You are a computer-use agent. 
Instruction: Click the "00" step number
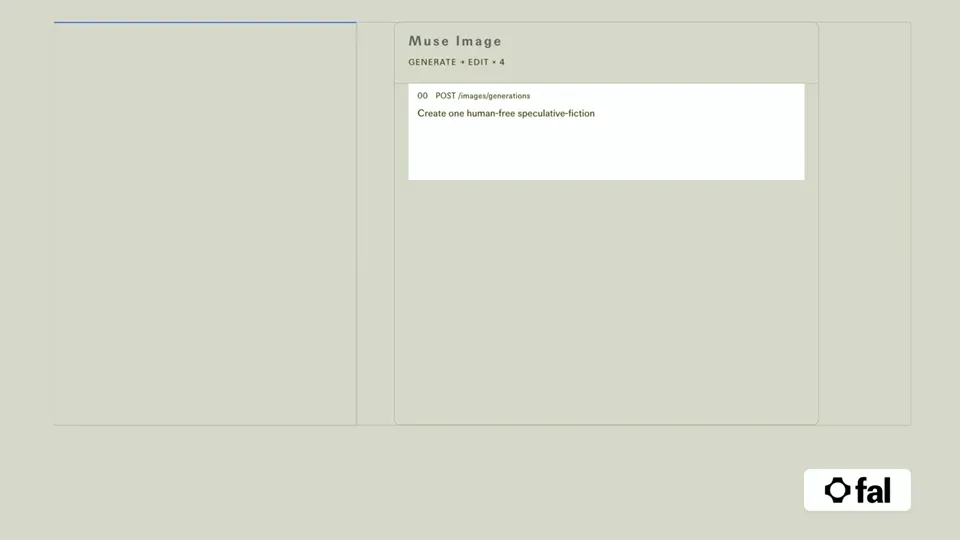[x=422, y=96]
